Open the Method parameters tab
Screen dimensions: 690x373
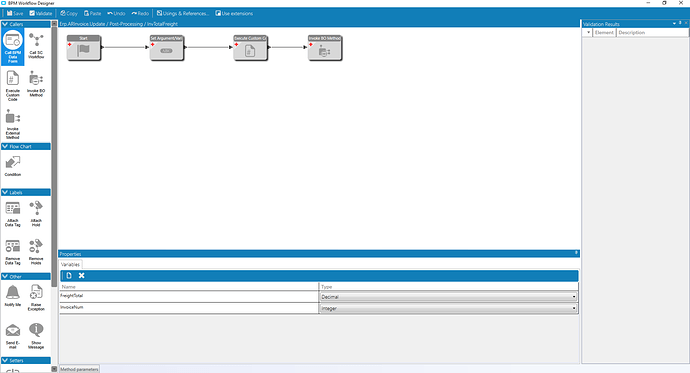[79, 369]
